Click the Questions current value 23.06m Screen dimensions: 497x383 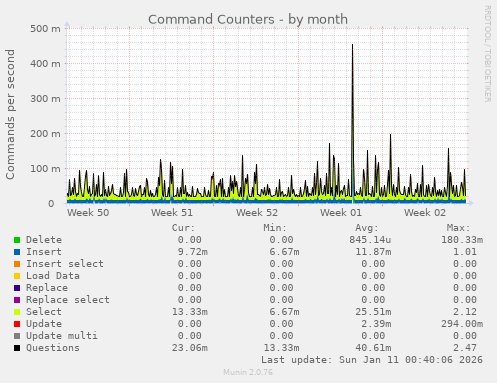click(190, 348)
